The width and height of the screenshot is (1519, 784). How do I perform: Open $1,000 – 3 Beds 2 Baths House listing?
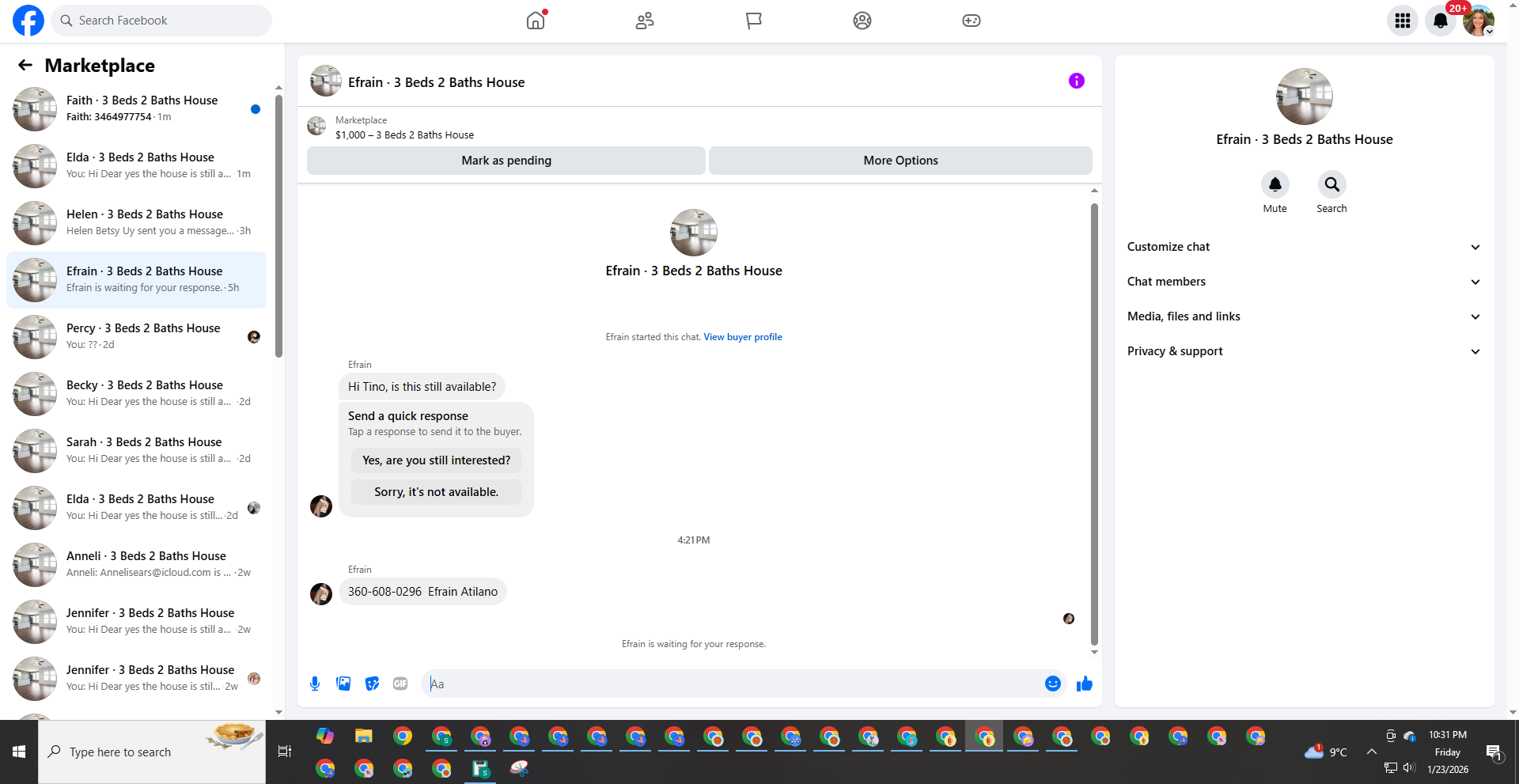click(x=404, y=135)
